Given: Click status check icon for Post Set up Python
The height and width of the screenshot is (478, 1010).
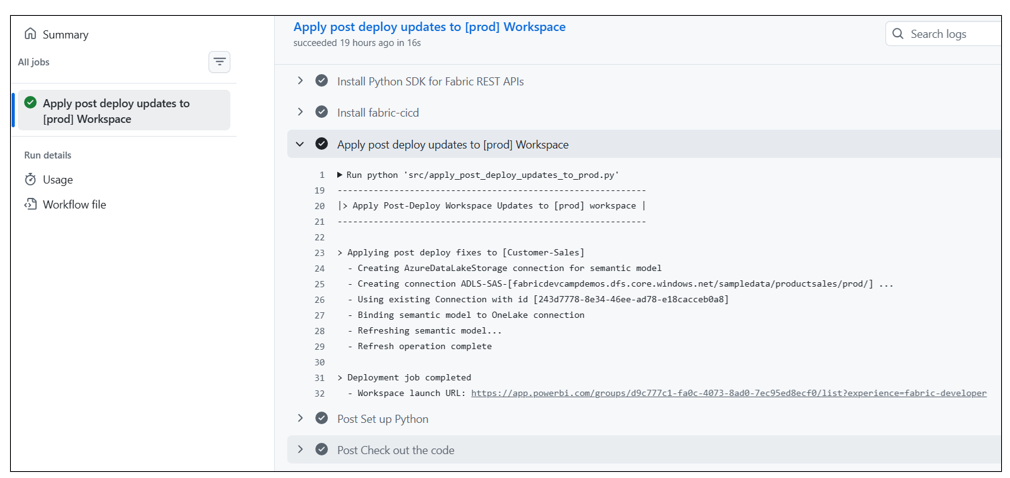Looking at the screenshot, I should click(321, 419).
